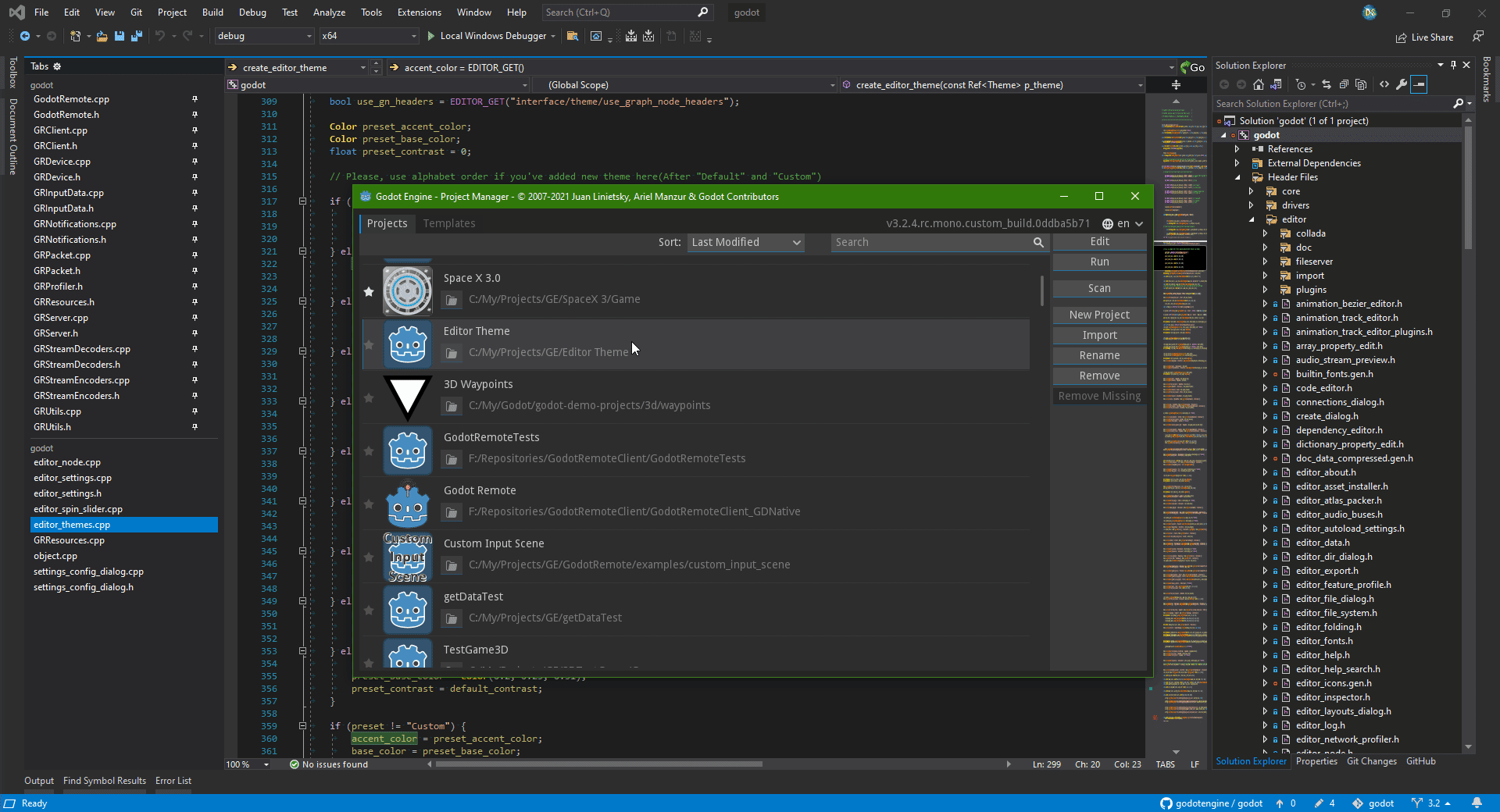The width and height of the screenshot is (1500, 812).
Task: Start debugging with Local Windows Debugger
Action: click(x=490, y=36)
